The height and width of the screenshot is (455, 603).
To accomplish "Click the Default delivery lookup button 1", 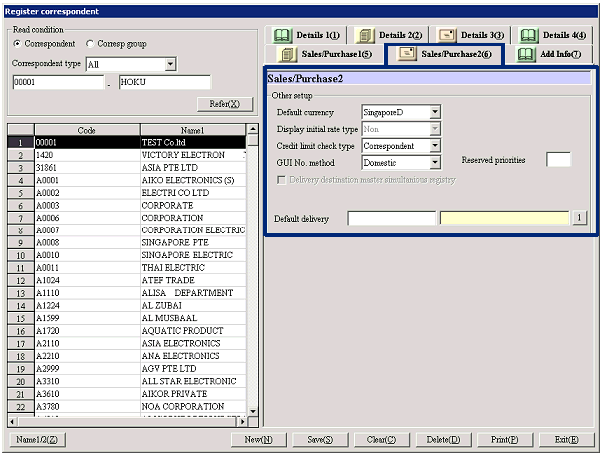I will tap(580, 218).
